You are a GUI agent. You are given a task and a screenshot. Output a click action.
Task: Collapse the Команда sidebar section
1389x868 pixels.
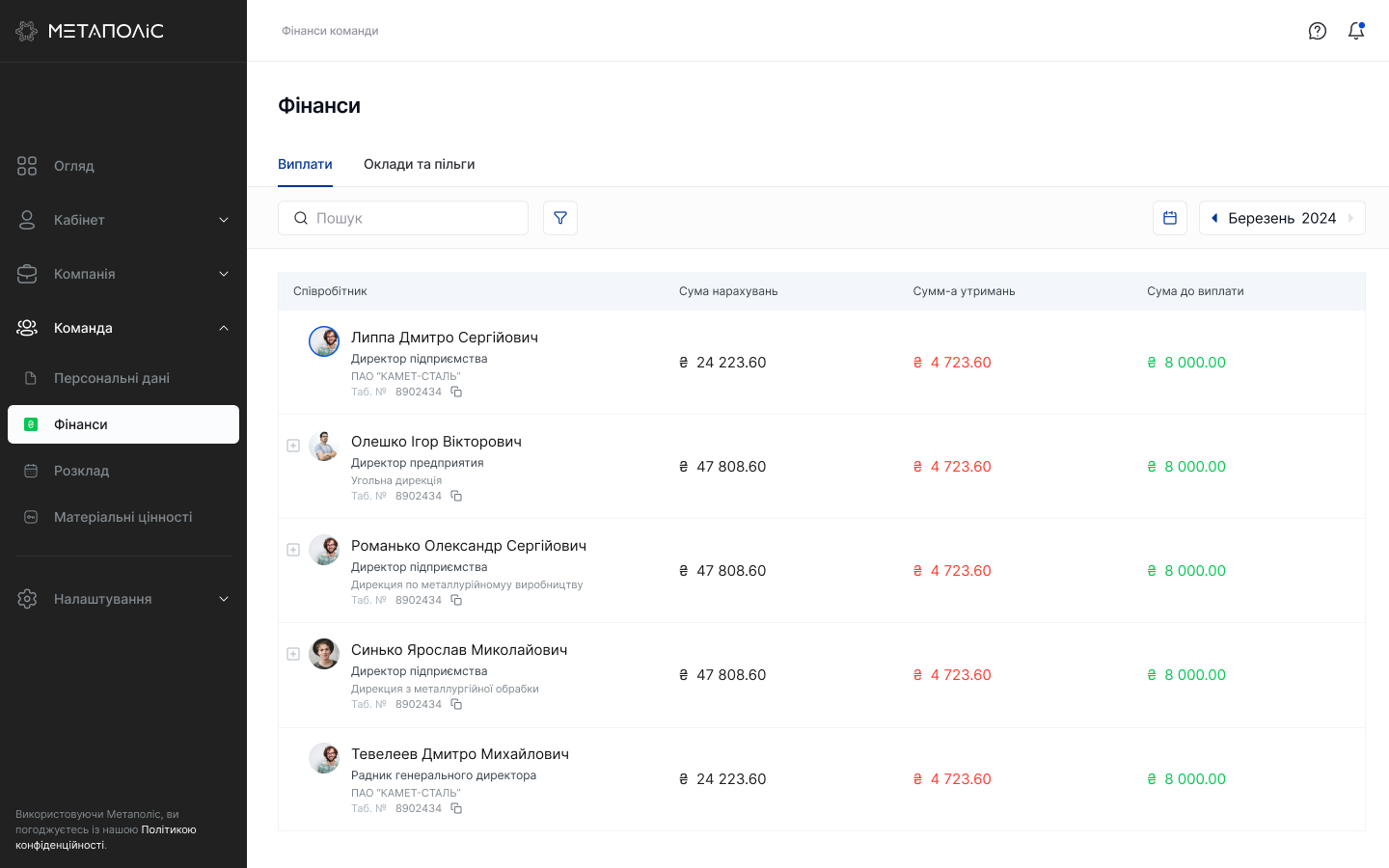223,328
